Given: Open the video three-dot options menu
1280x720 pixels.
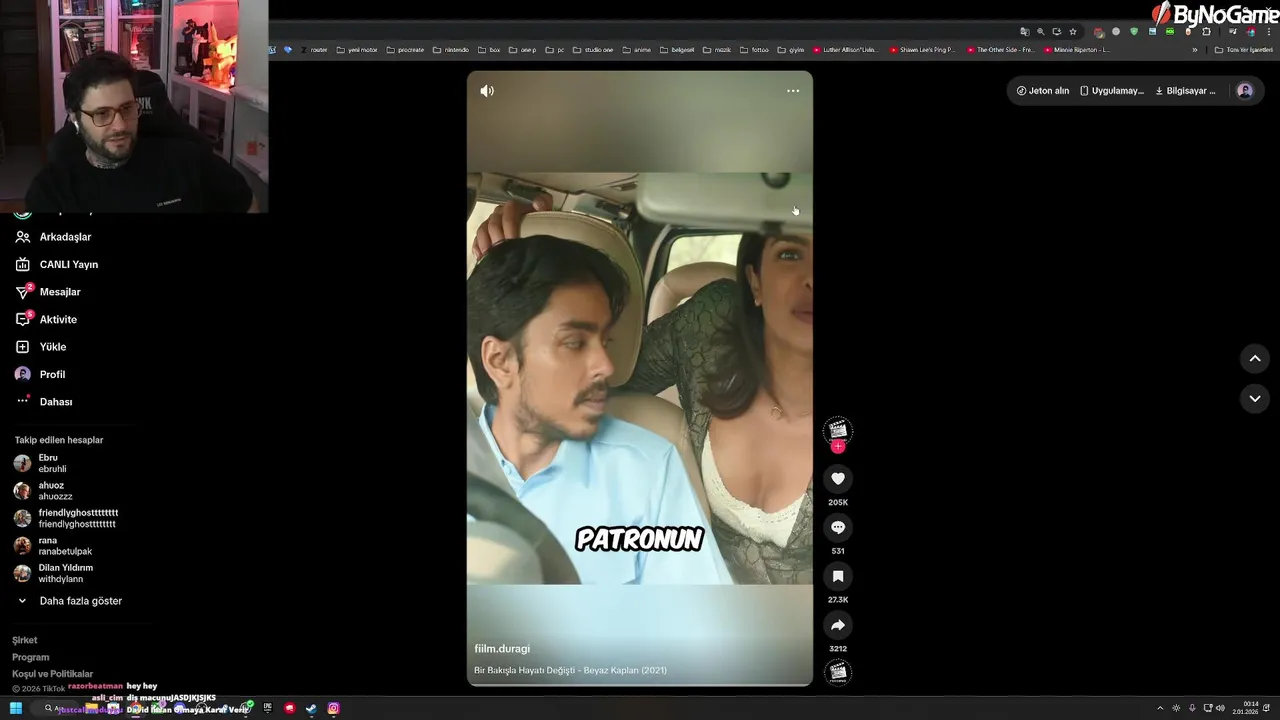Looking at the screenshot, I should coord(793,91).
